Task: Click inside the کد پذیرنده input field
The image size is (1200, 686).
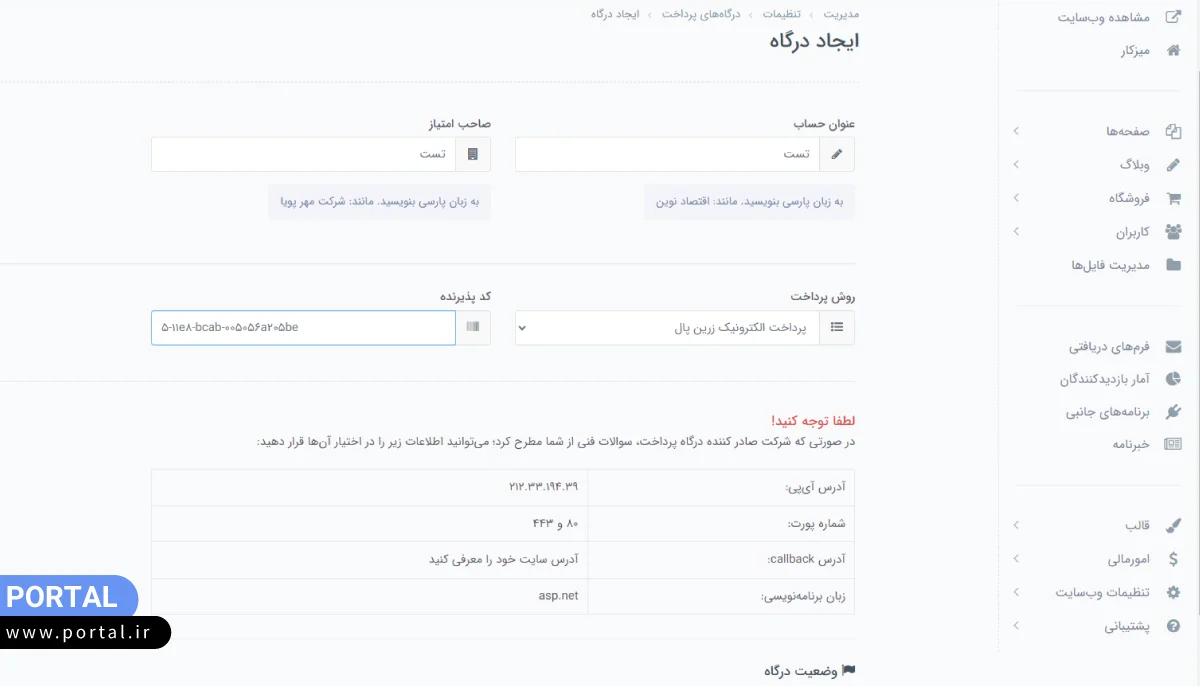Action: pyautogui.click(x=300, y=327)
